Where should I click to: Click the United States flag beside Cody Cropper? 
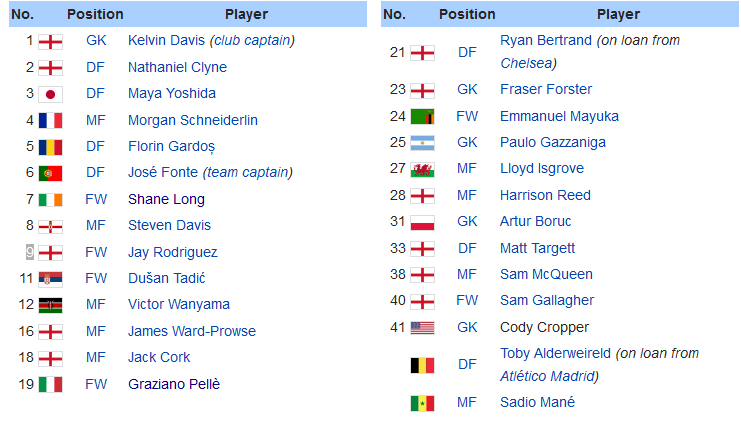click(x=422, y=328)
